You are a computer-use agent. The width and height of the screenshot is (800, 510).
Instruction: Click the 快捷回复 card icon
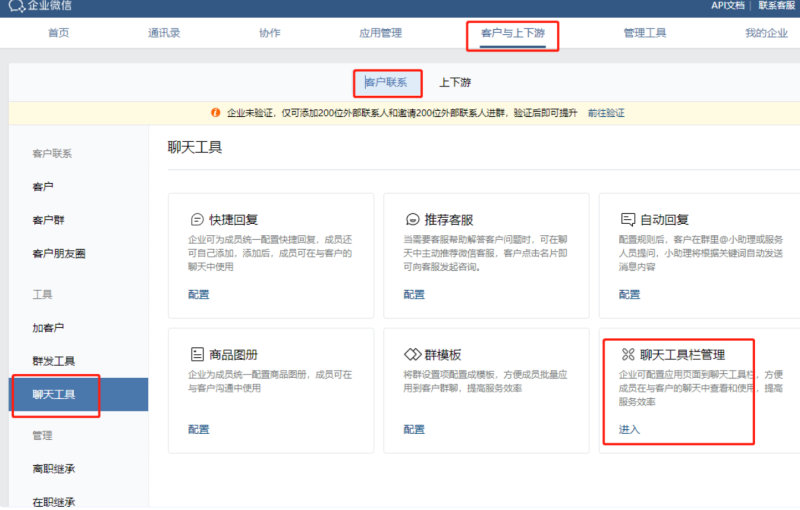pyautogui.click(x=197, y=220)
